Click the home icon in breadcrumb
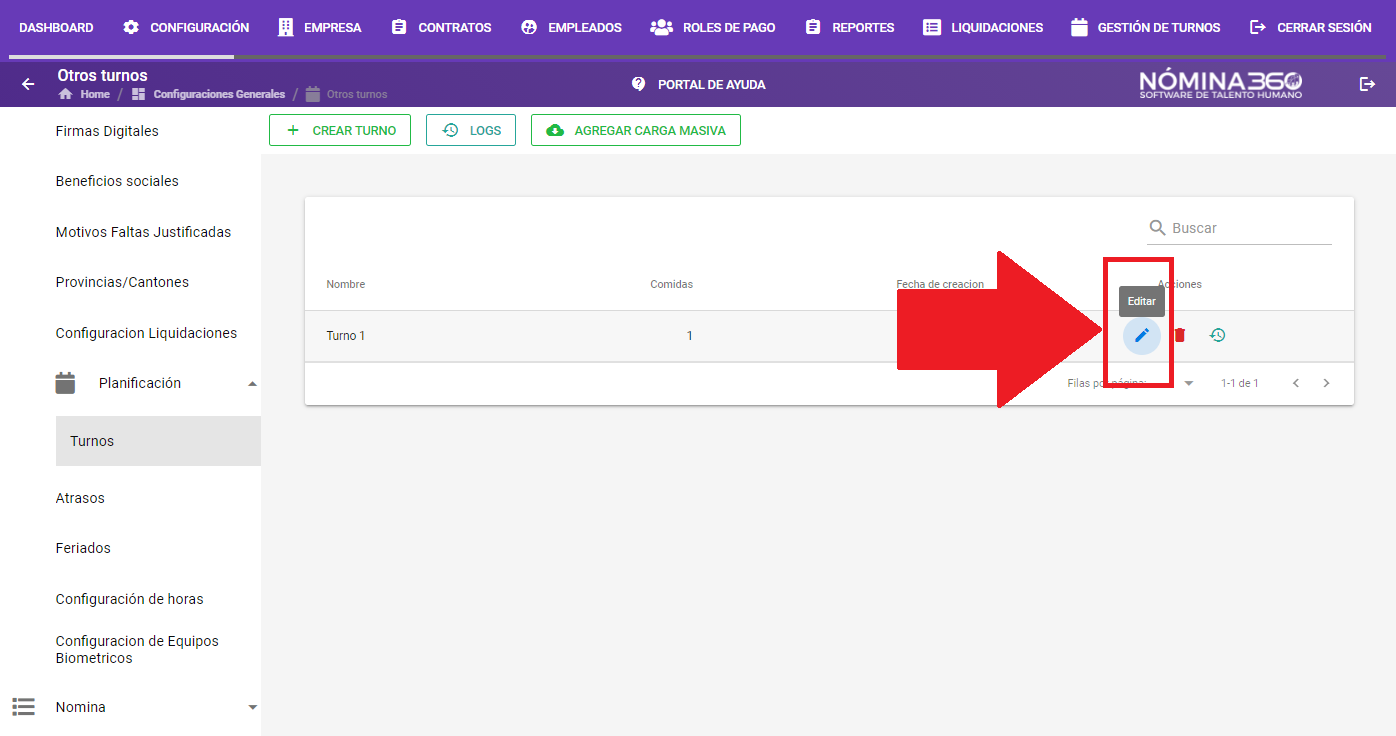 coord(66,94)
